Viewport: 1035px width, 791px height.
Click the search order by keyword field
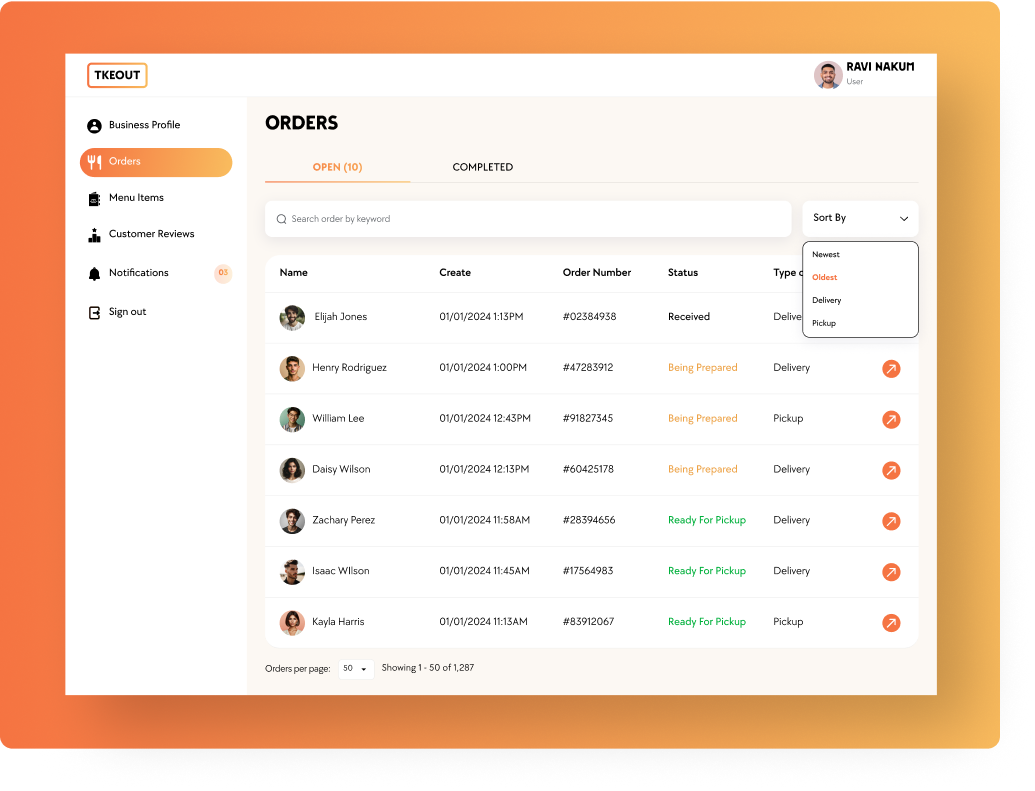point(528,219)
